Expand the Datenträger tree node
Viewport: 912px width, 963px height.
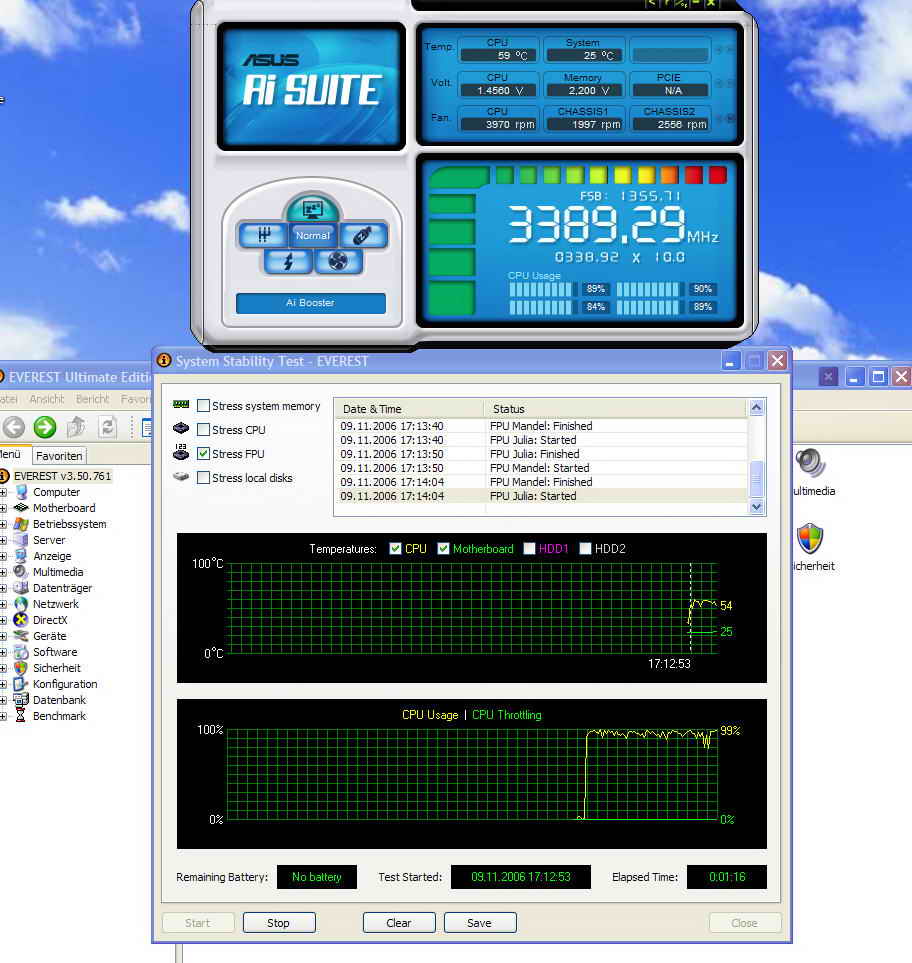(x=4, y=588)
